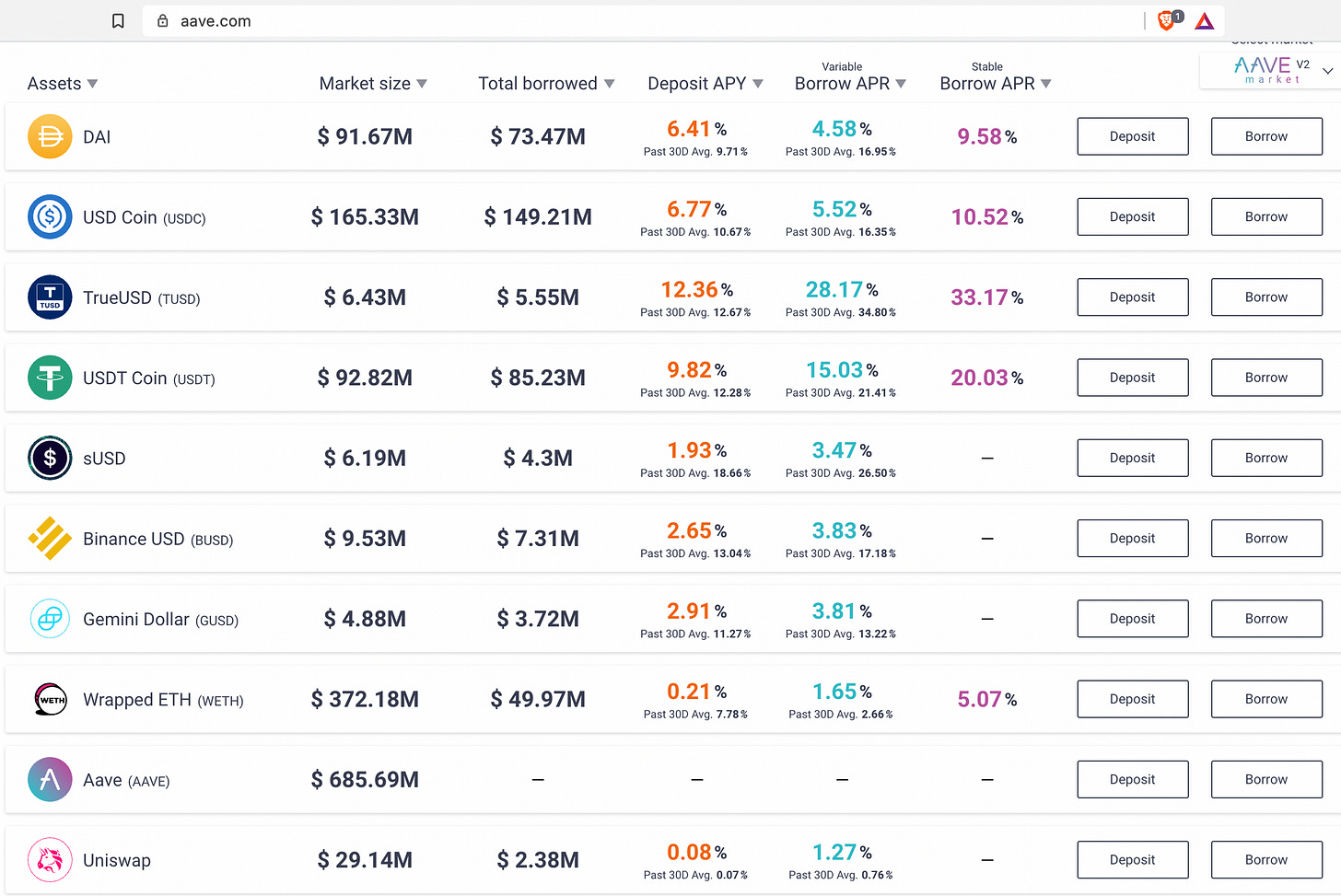
Task: Deposit Wrapped ETH
Action: (1133, 699)
